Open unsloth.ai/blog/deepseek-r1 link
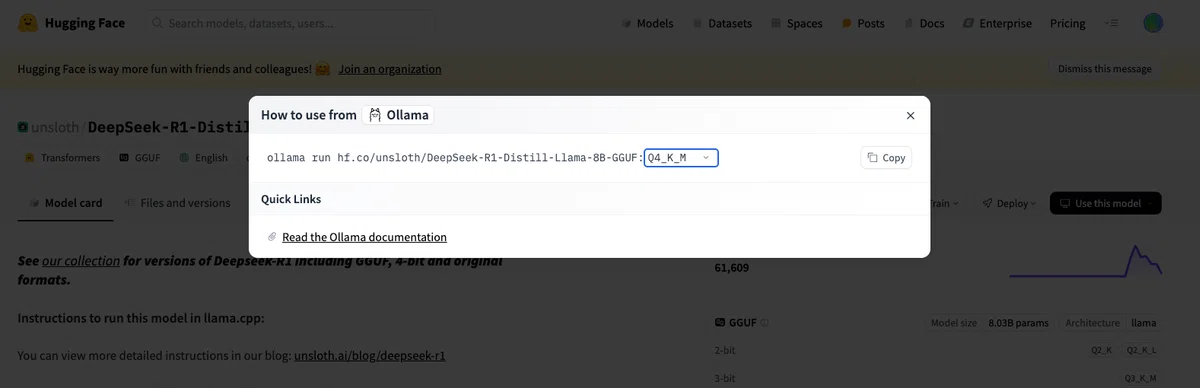1200x388 pixels. 369,355
